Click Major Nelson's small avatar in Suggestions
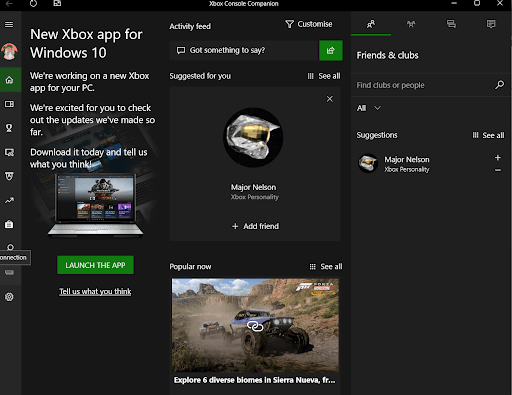Image resolution: width=512 pixels, height=395 pixels. click(x=368, y=163)
